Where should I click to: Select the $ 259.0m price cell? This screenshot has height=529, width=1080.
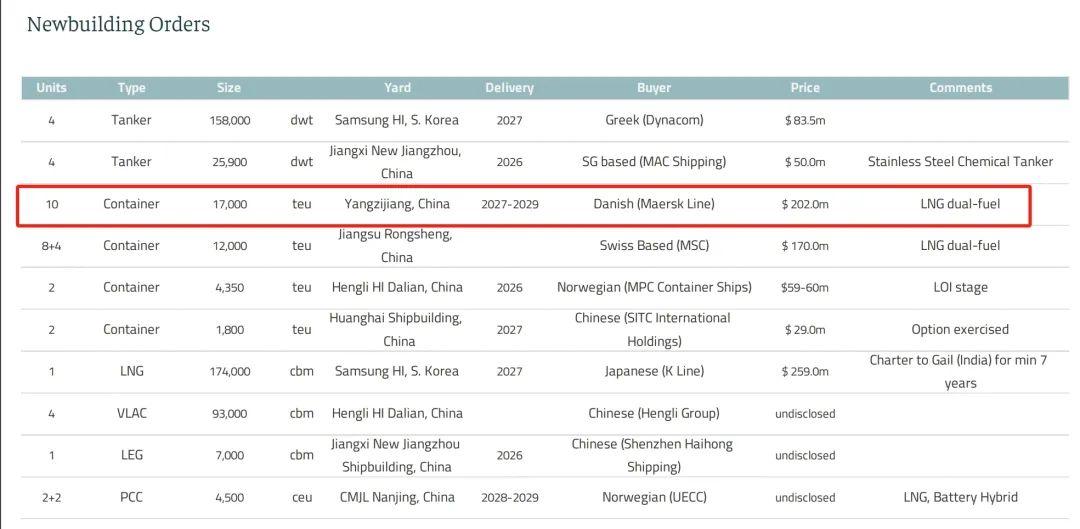pos(805,371)
